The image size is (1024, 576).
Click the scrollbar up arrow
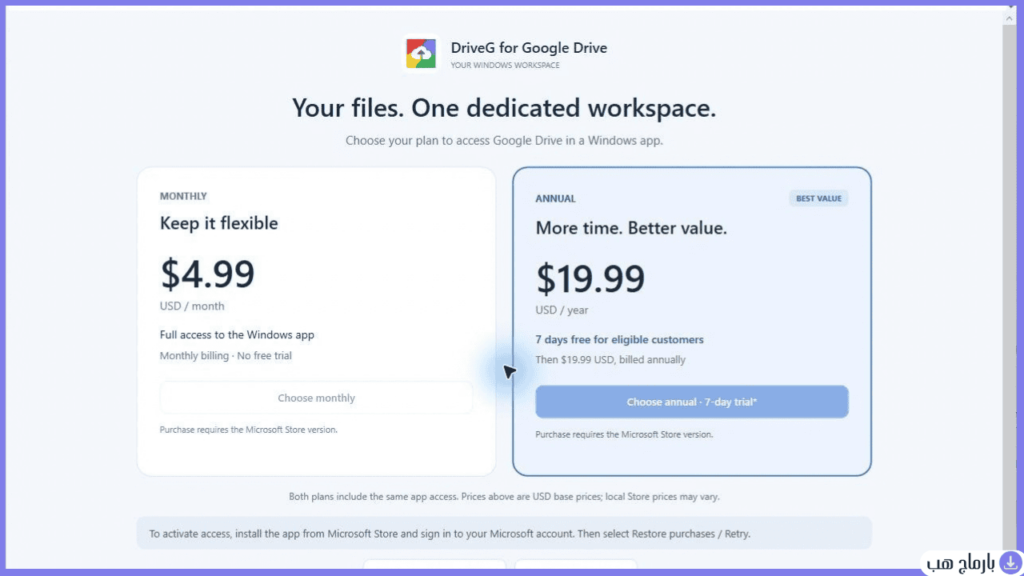click(x=1009, y=18)
